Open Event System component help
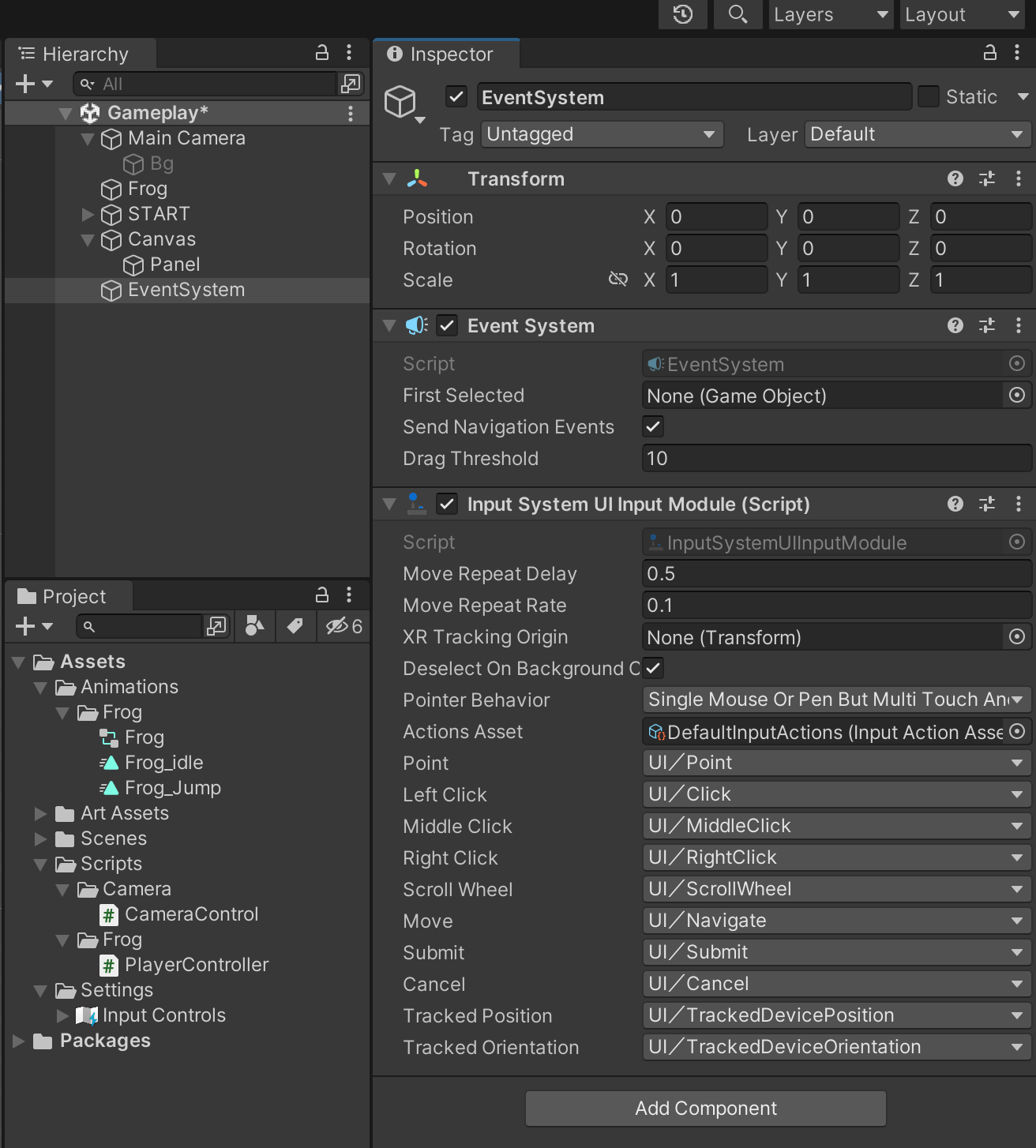 tap(955, 325)
